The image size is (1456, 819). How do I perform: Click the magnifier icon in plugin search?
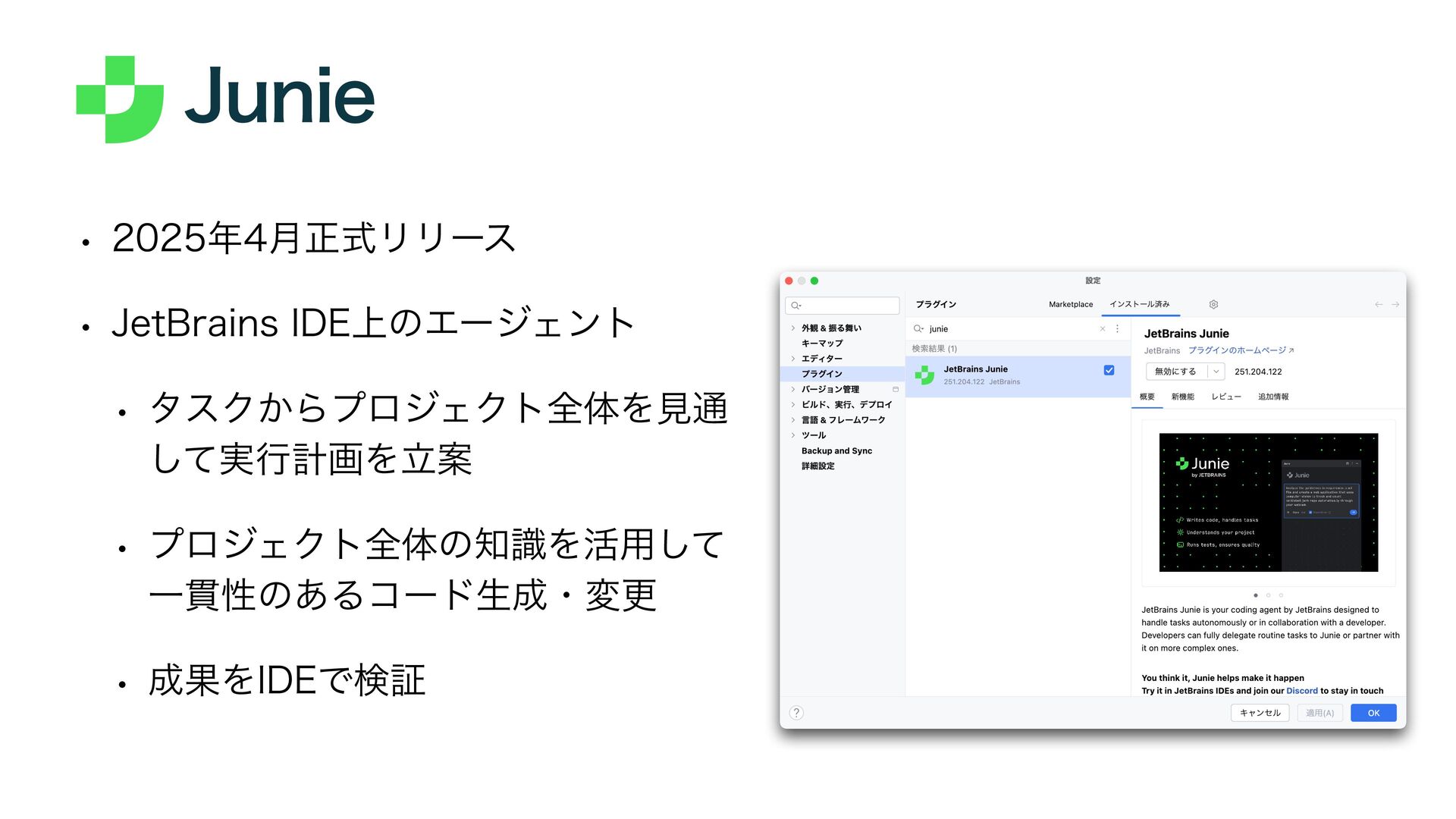[x=918, y=328]
